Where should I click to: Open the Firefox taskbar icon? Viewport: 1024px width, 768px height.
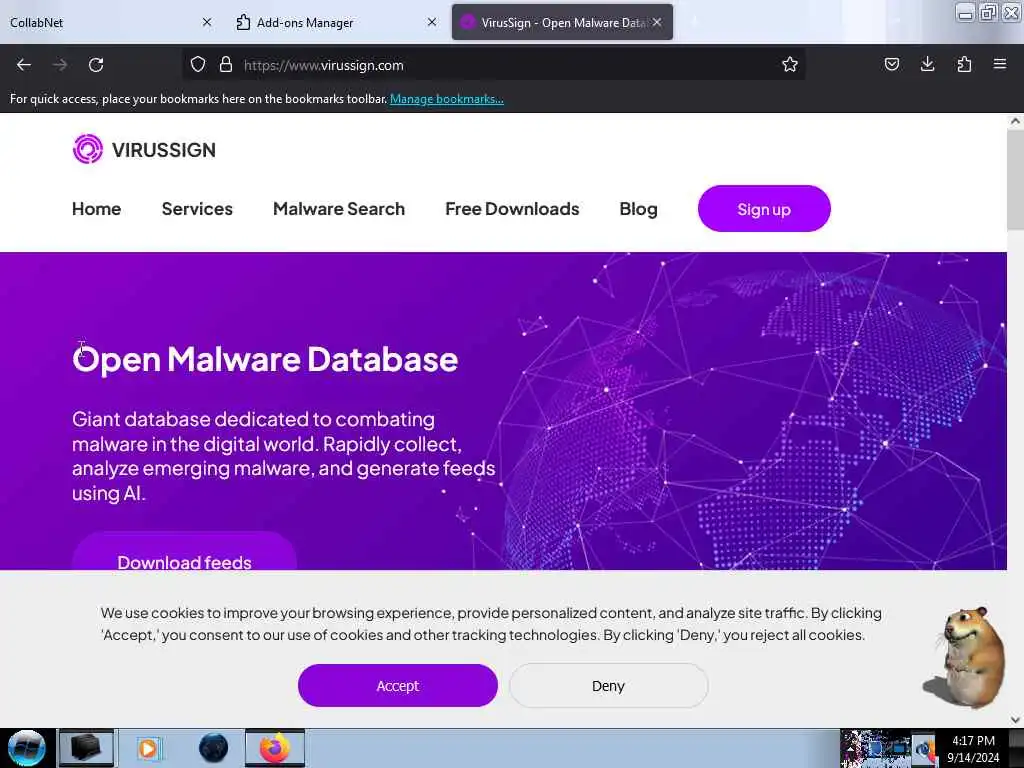point(275,748)
